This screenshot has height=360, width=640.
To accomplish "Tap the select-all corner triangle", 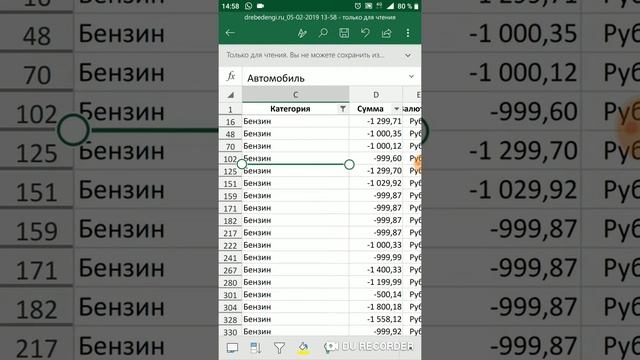I will 231,95.
